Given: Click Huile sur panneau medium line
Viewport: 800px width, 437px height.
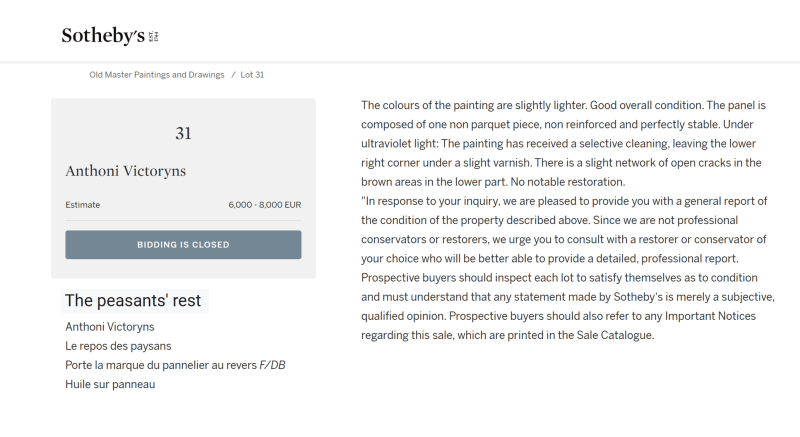Looking at the screenshot, I should tap(110, 384).
